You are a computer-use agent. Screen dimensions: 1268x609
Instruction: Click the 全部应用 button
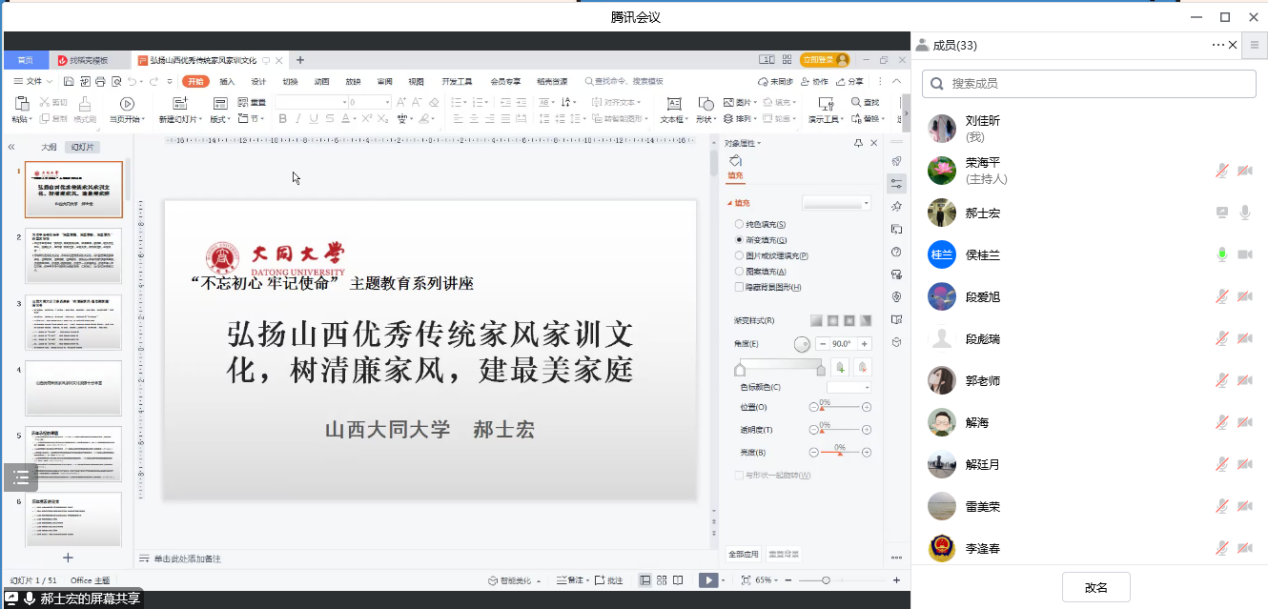pyautogui.click(x=743, y=554)
